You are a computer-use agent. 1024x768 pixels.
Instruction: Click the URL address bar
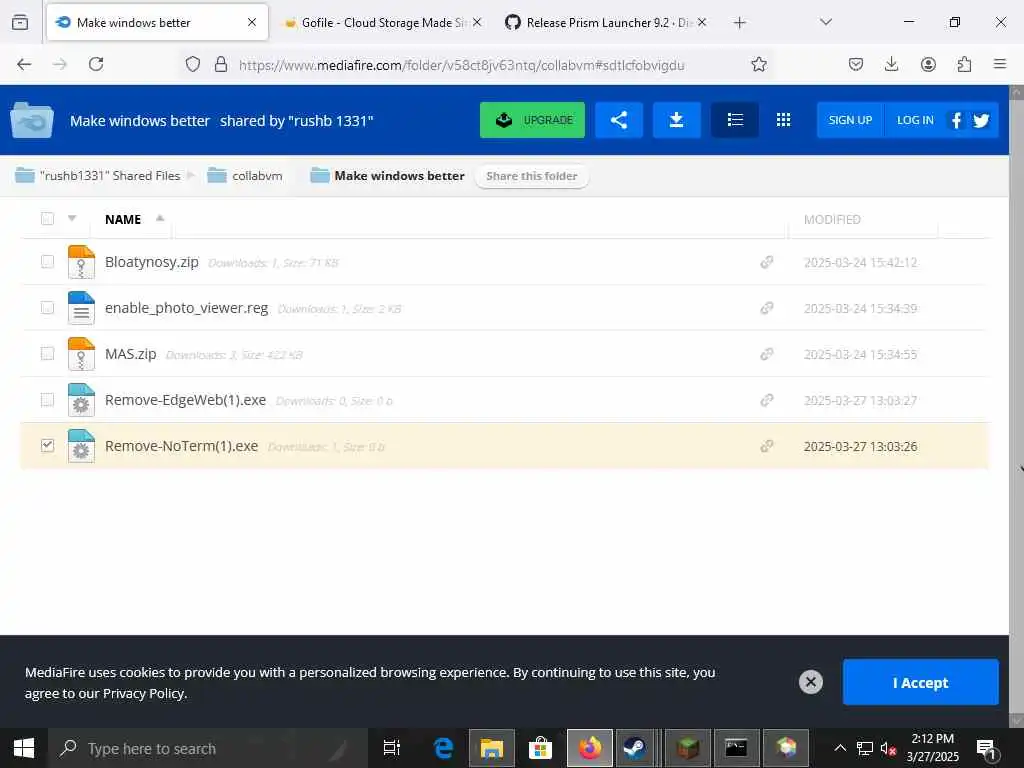point(460,65)
